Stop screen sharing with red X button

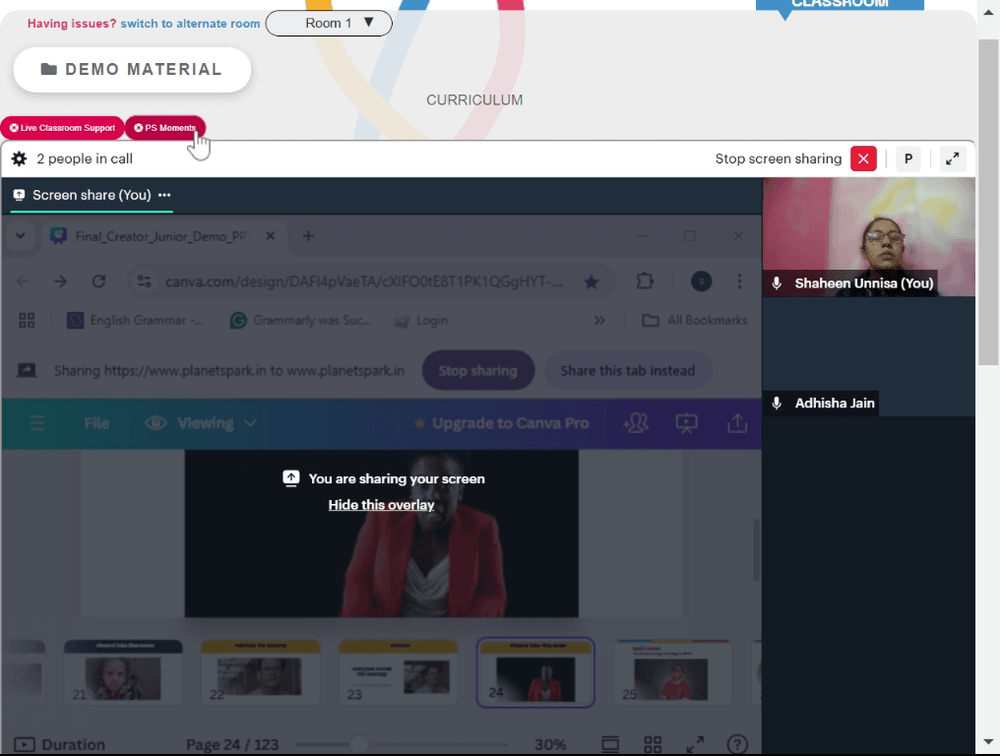pos(863,159)
